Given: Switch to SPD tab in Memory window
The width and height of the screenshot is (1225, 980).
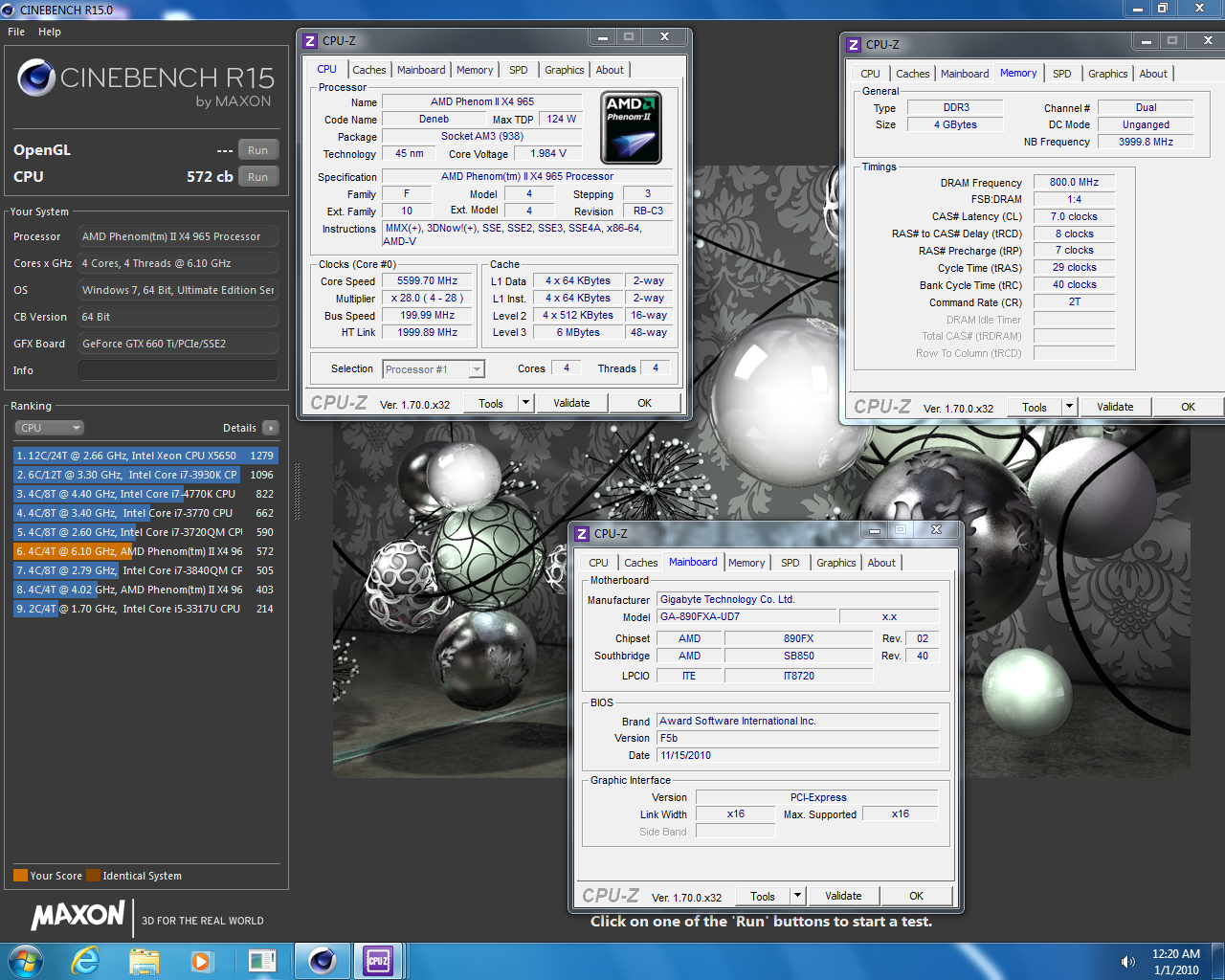Looking at the screenshot, I should pyautogui.click(x=1062, y=74).
